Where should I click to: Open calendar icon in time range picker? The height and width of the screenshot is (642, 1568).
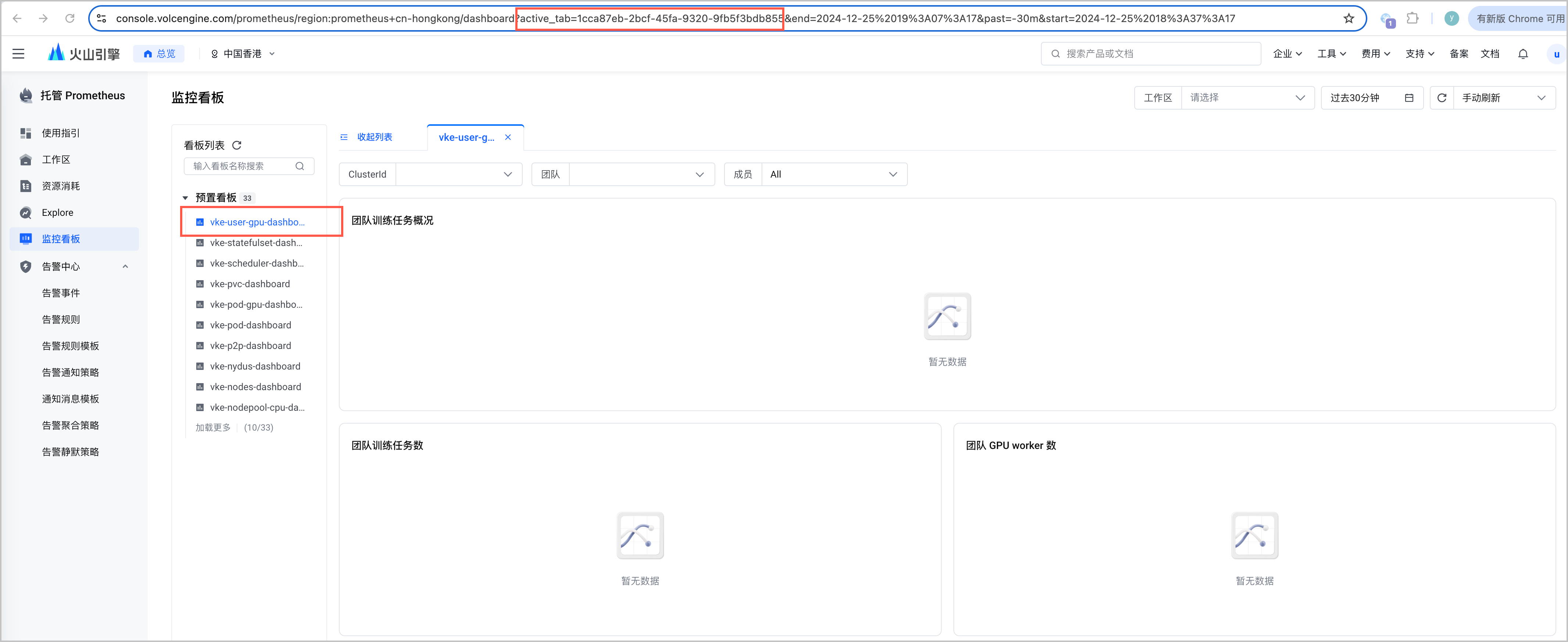(x=1408, y=97)
